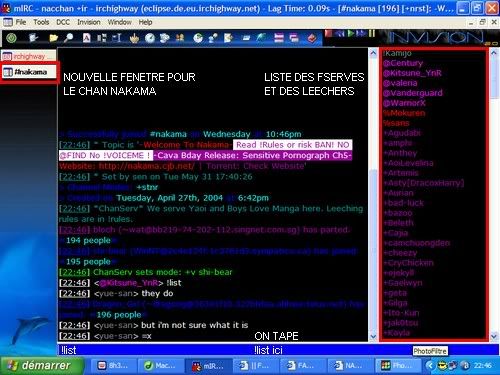The image size is (500, 375).
Task: Start playback with green play button
Action: pos(351,33)
